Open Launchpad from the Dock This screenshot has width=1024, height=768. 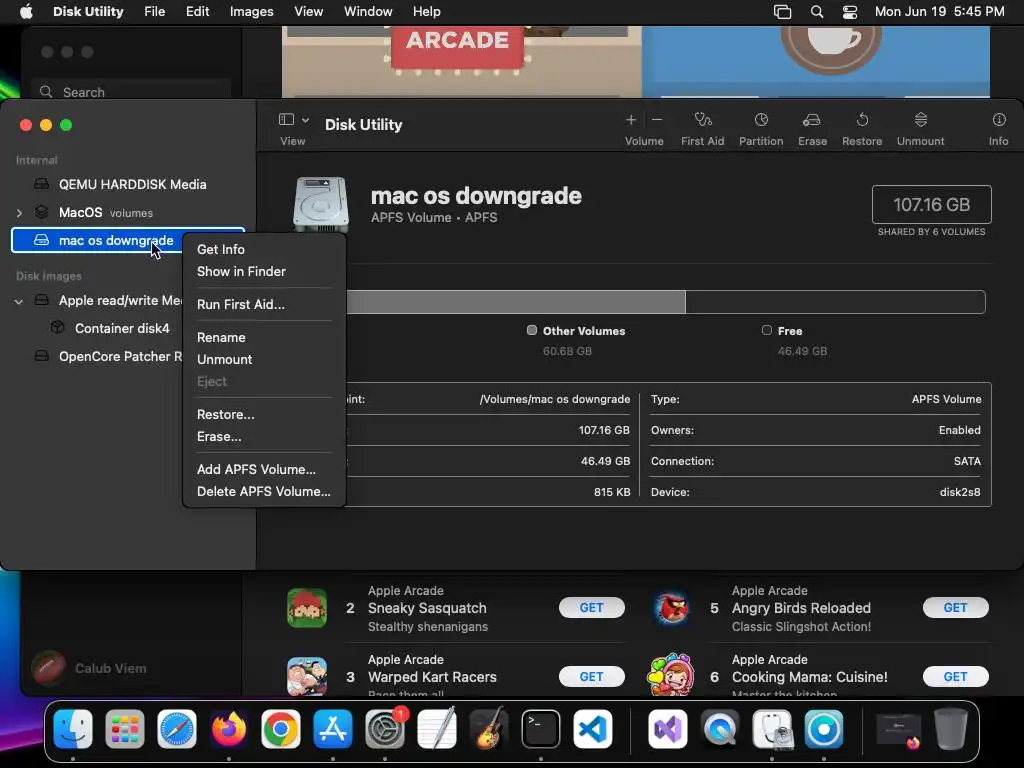coord(125,729)
